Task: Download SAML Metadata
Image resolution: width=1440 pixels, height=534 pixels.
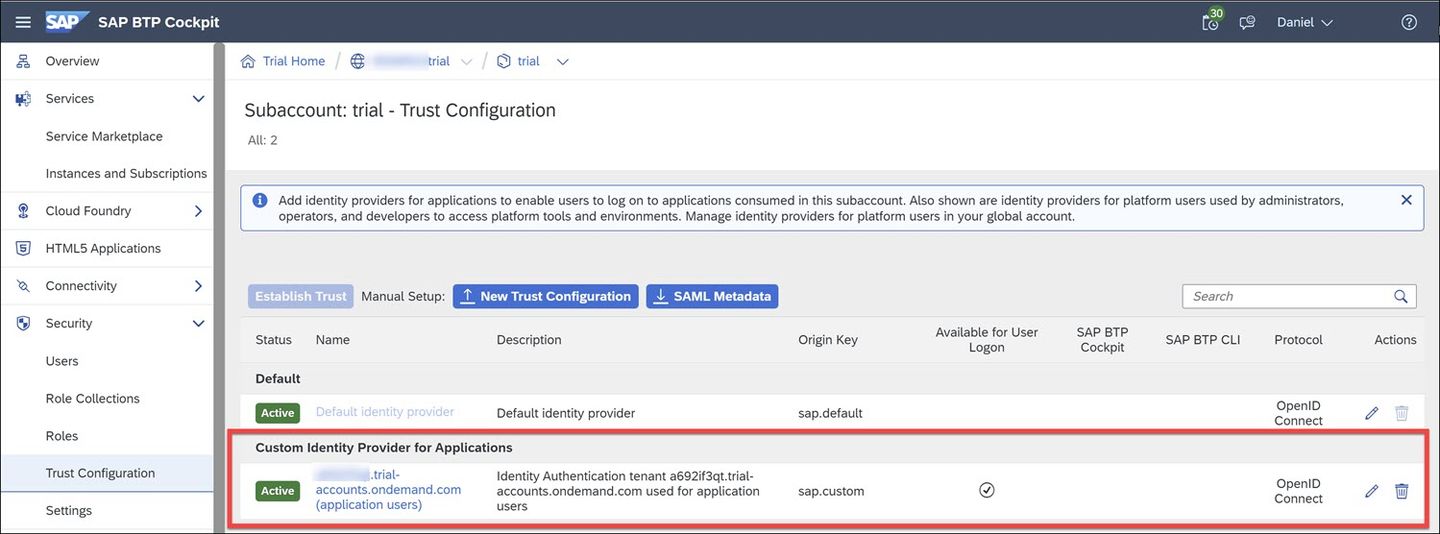Action: [x=712, y=296]
